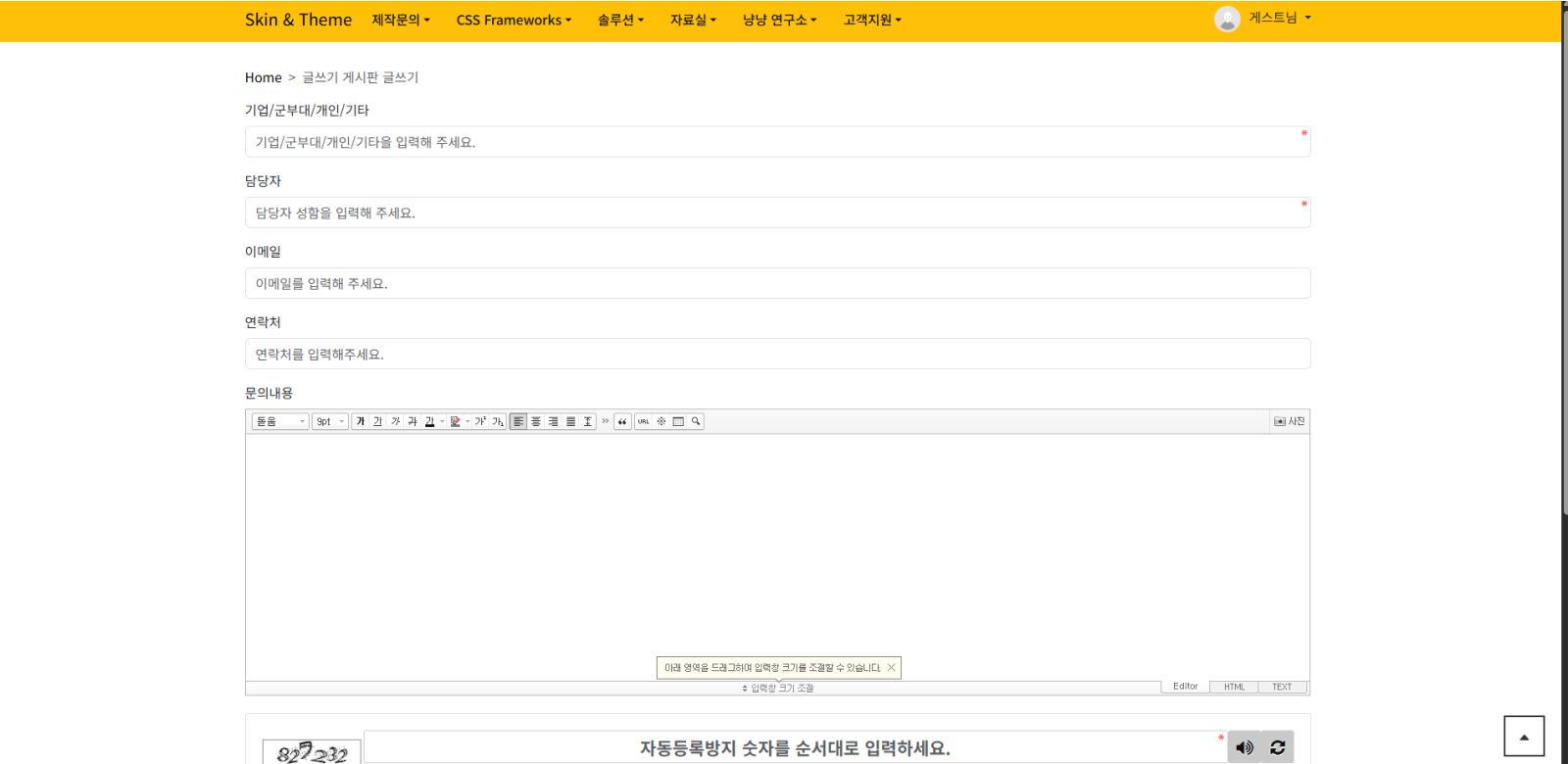Toggle left text alignment

pos(518,421)
